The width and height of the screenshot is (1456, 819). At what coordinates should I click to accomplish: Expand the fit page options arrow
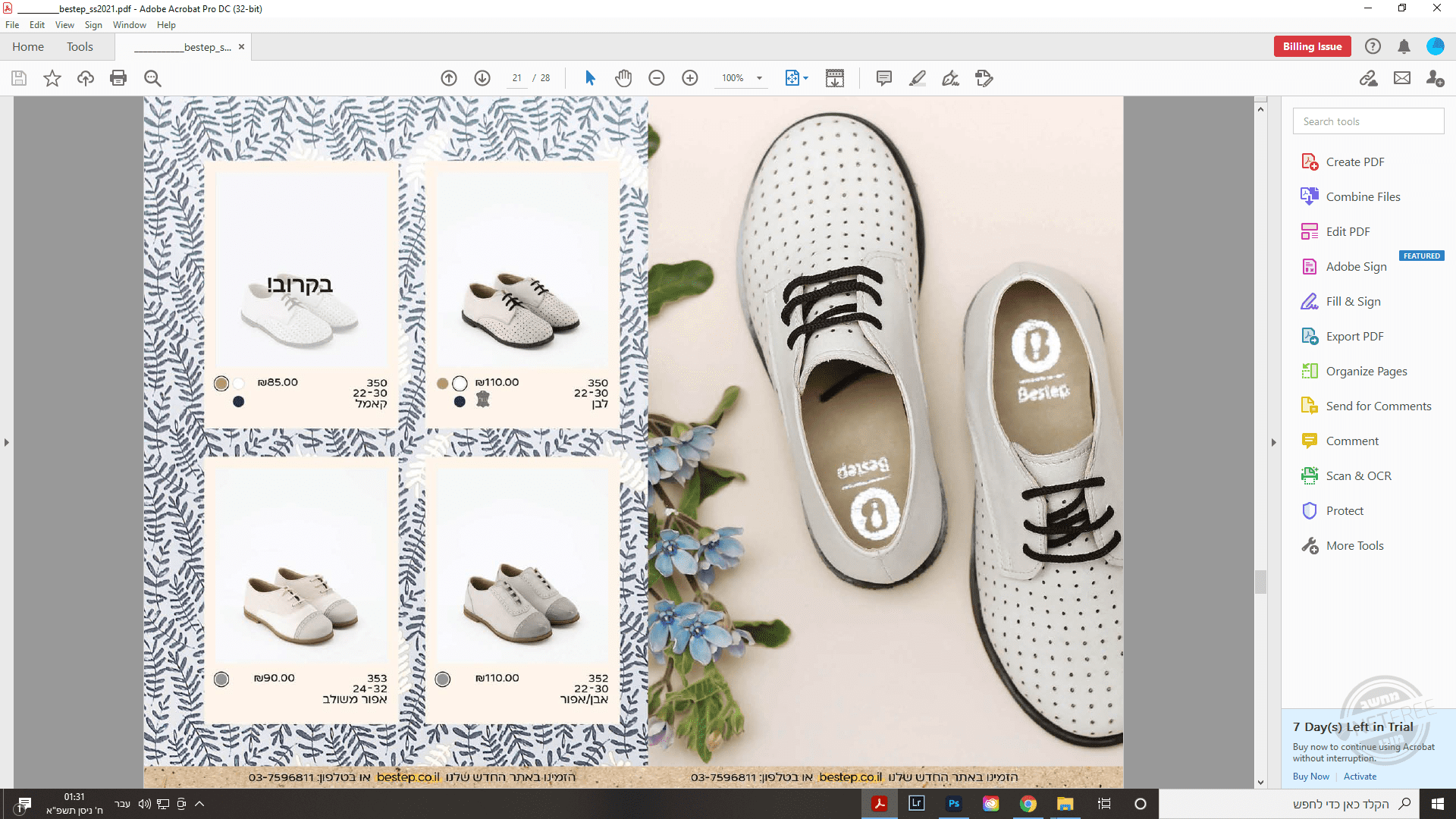click(806, 78)
